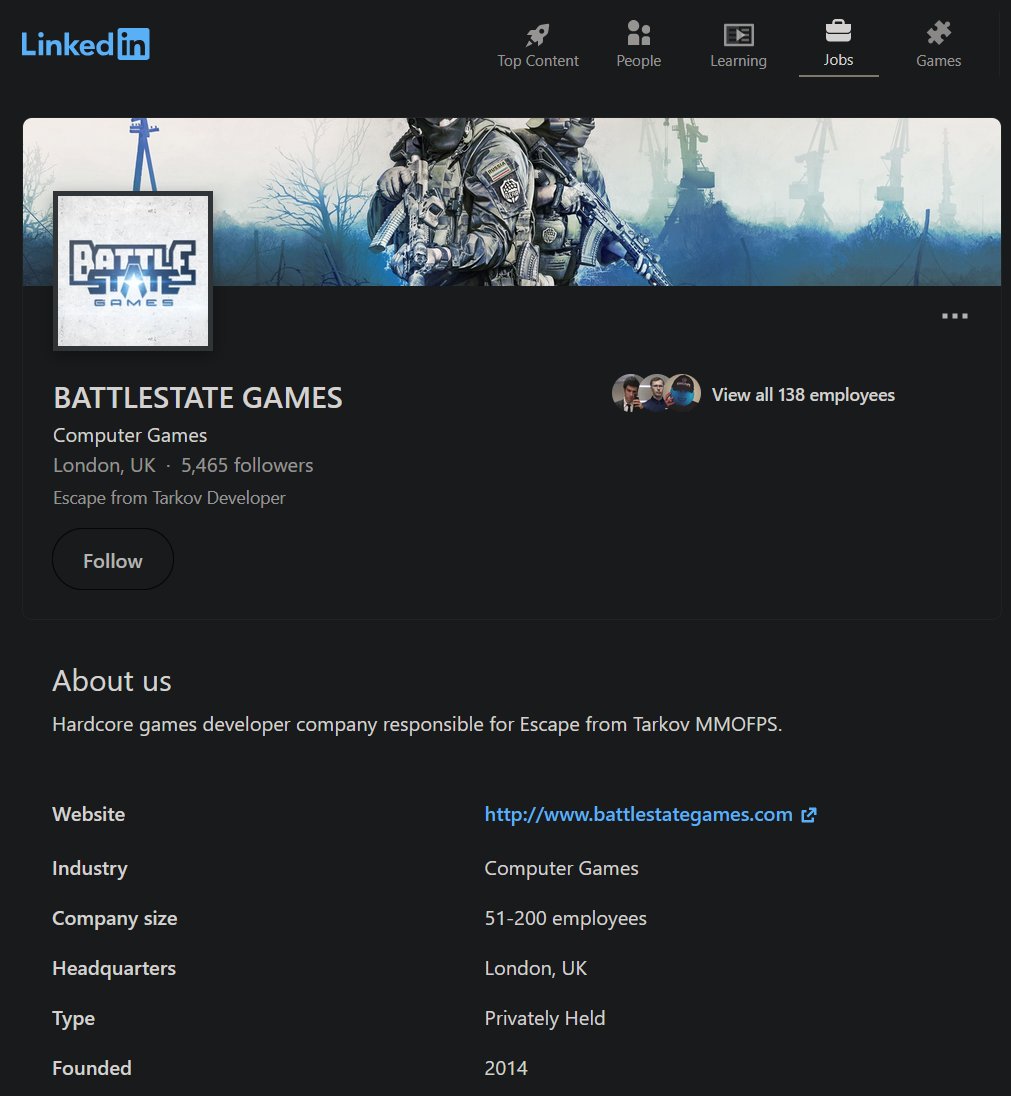Screen dimensions: 1011x1096
Task: Select the Jobs tab label
Action: (x=838, y=60)
